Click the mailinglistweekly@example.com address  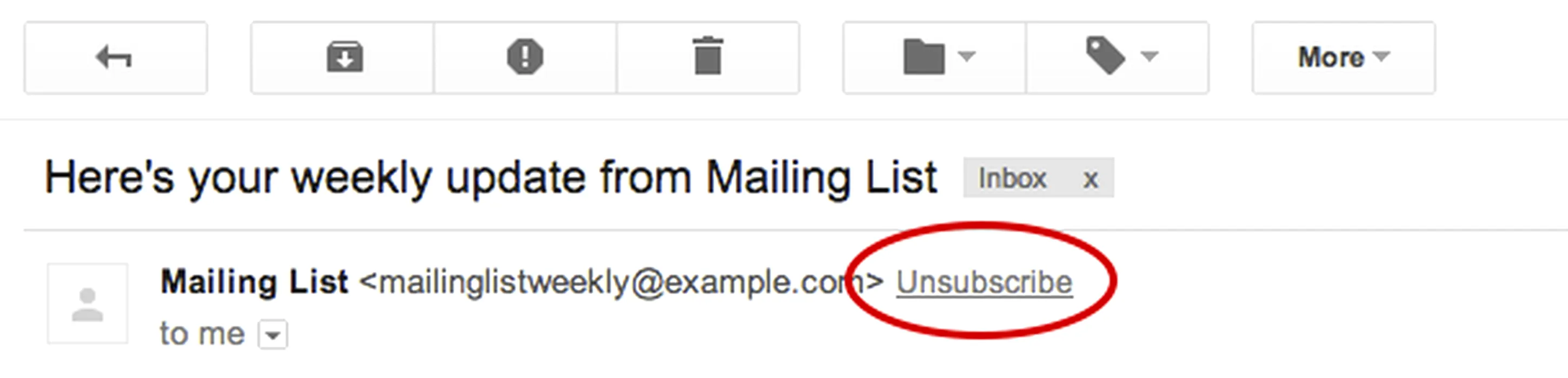621,282
